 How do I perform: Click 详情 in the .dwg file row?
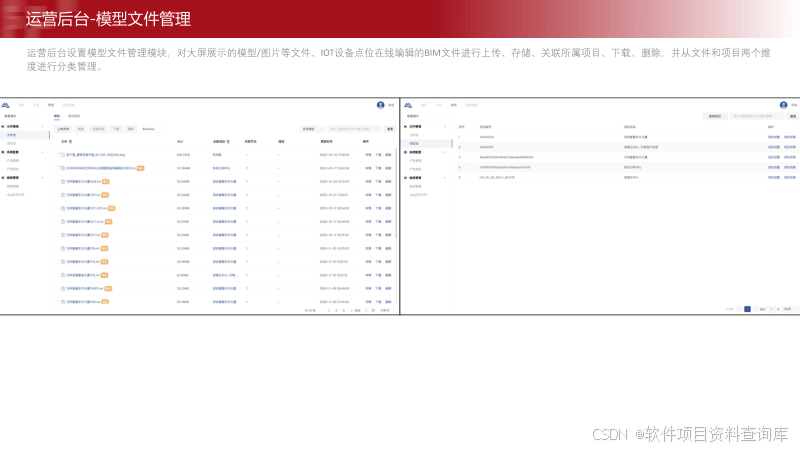pyautogui.click(x=368, y=155)
